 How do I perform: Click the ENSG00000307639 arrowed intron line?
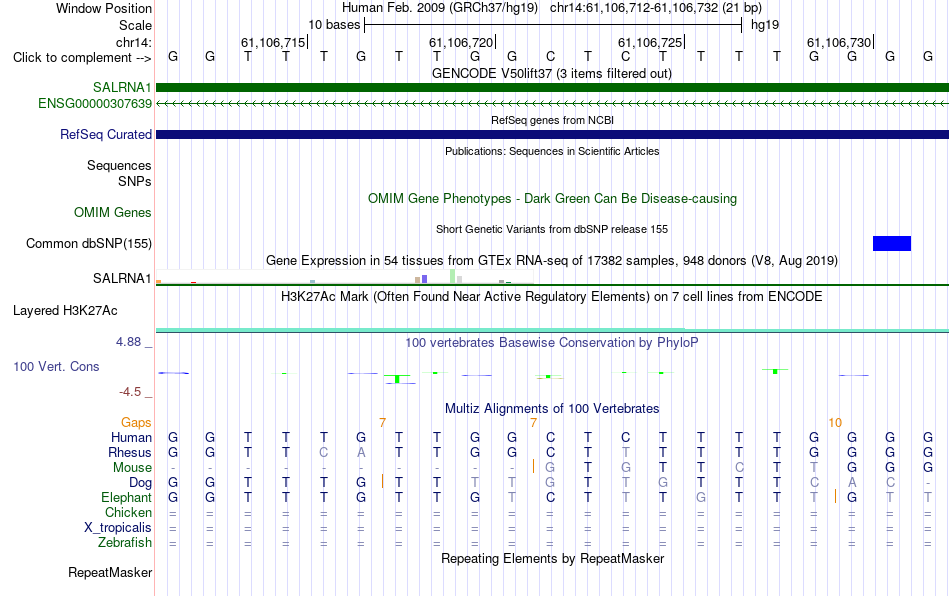pyautogui.click(x=552, y=104)
